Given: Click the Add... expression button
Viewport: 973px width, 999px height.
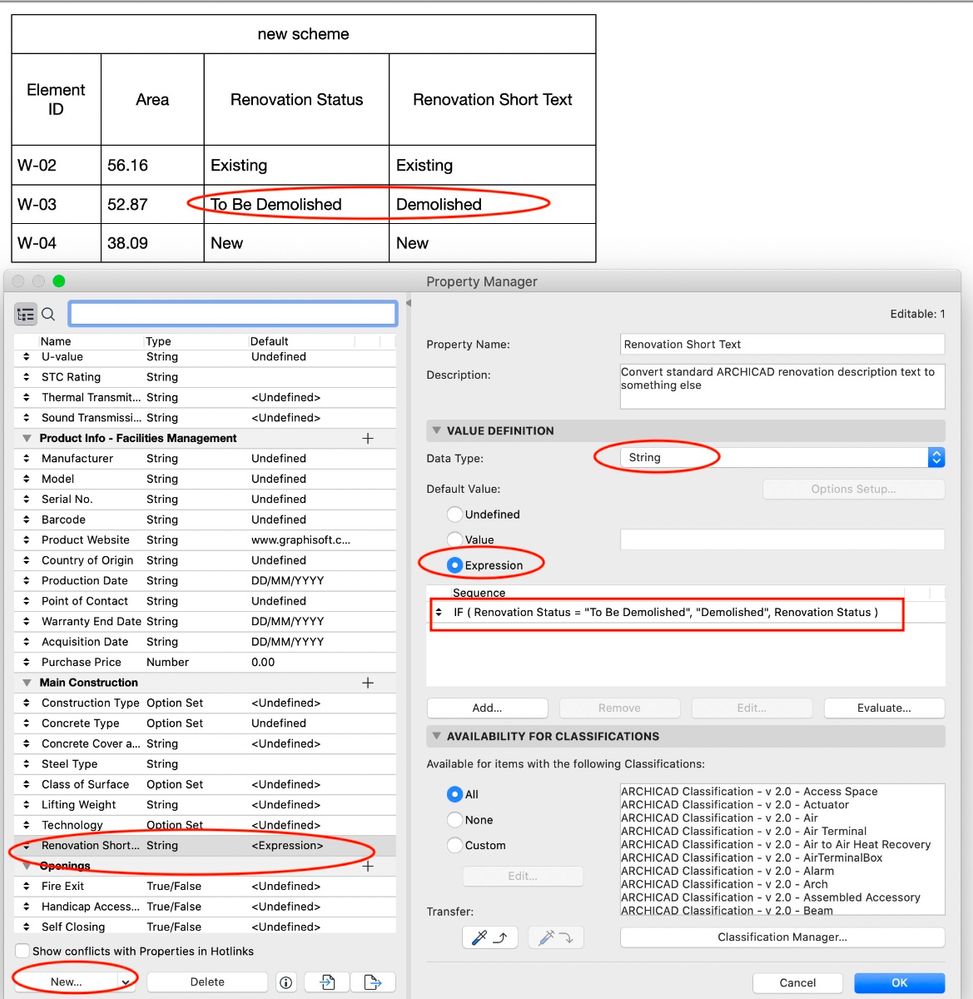Looking at the screenshot, I should click(487, 708).
